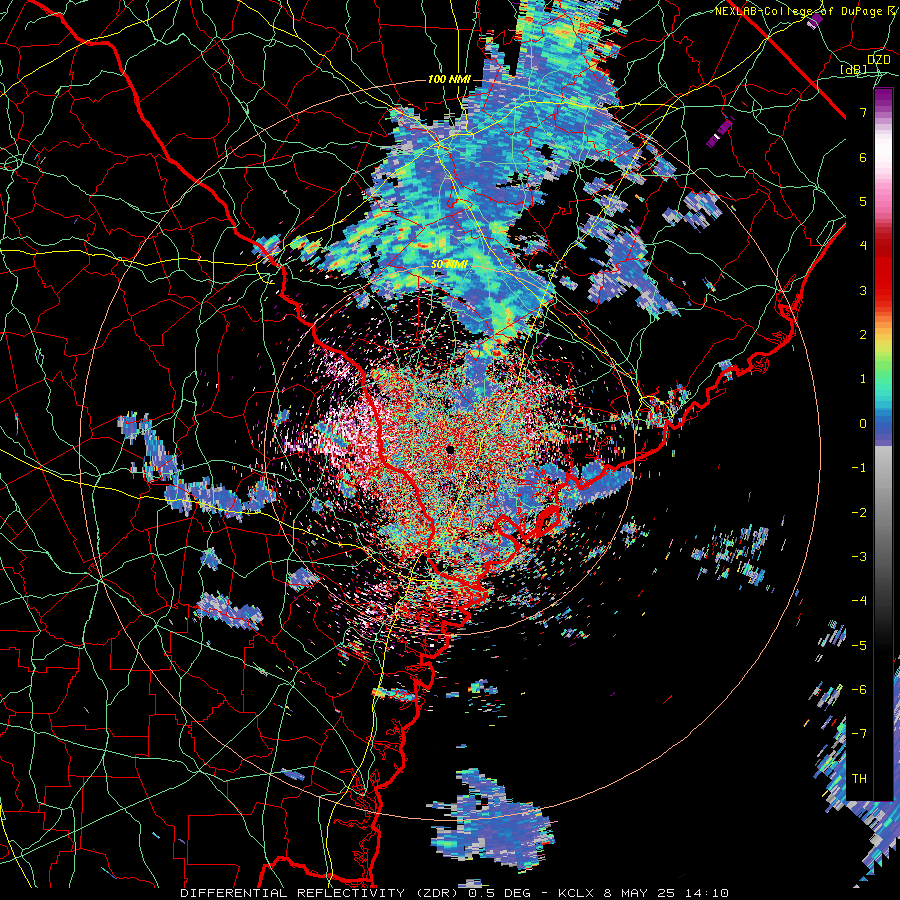The height and width of the screenshot is (900, 900).
Task: Click the "TH" threshold label on the scale
Action: (x=859, y=778)
